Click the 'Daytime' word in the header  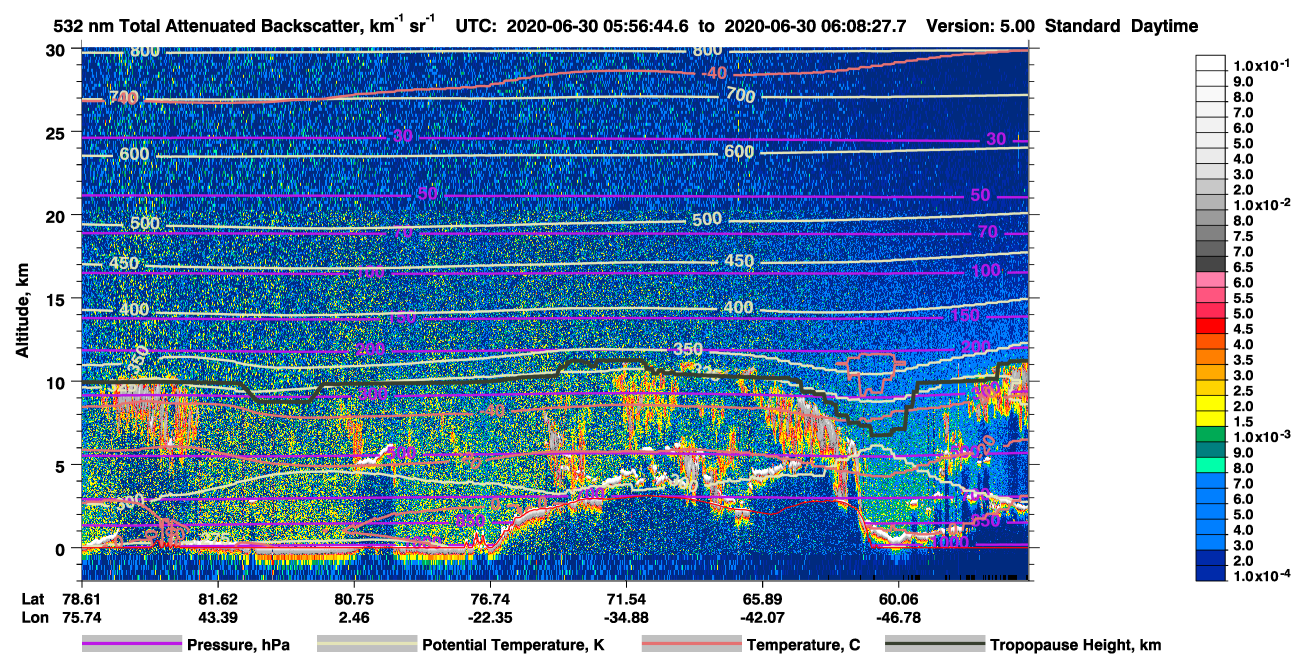point(1165,26)
